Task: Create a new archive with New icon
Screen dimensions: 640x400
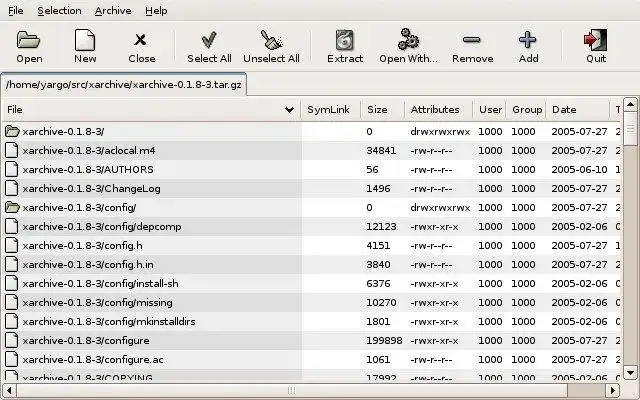Action: pos(85,40)
